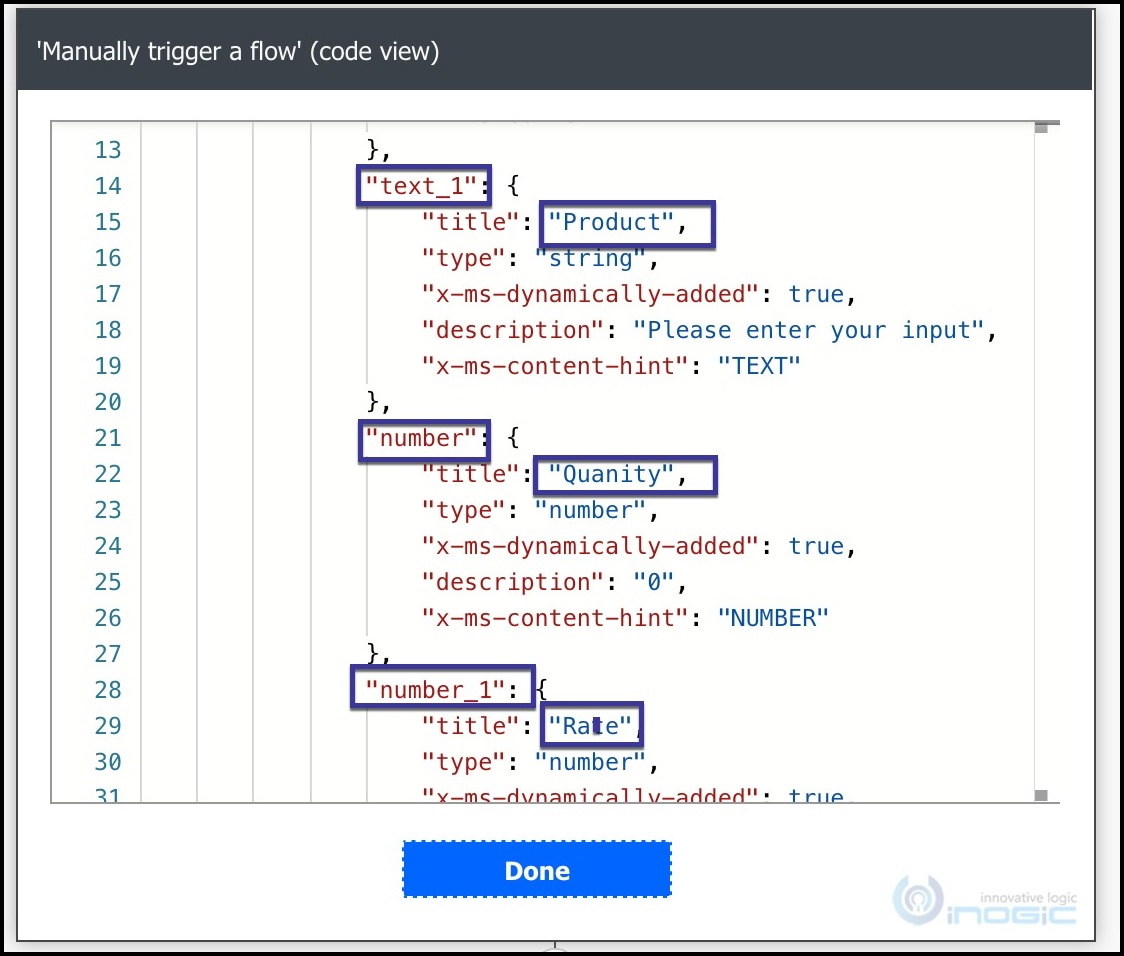Image resolution: width=1124 pixels, height=956 pixels.
Task: Click line number 14 in the gutter
Action: coord(108,185)
